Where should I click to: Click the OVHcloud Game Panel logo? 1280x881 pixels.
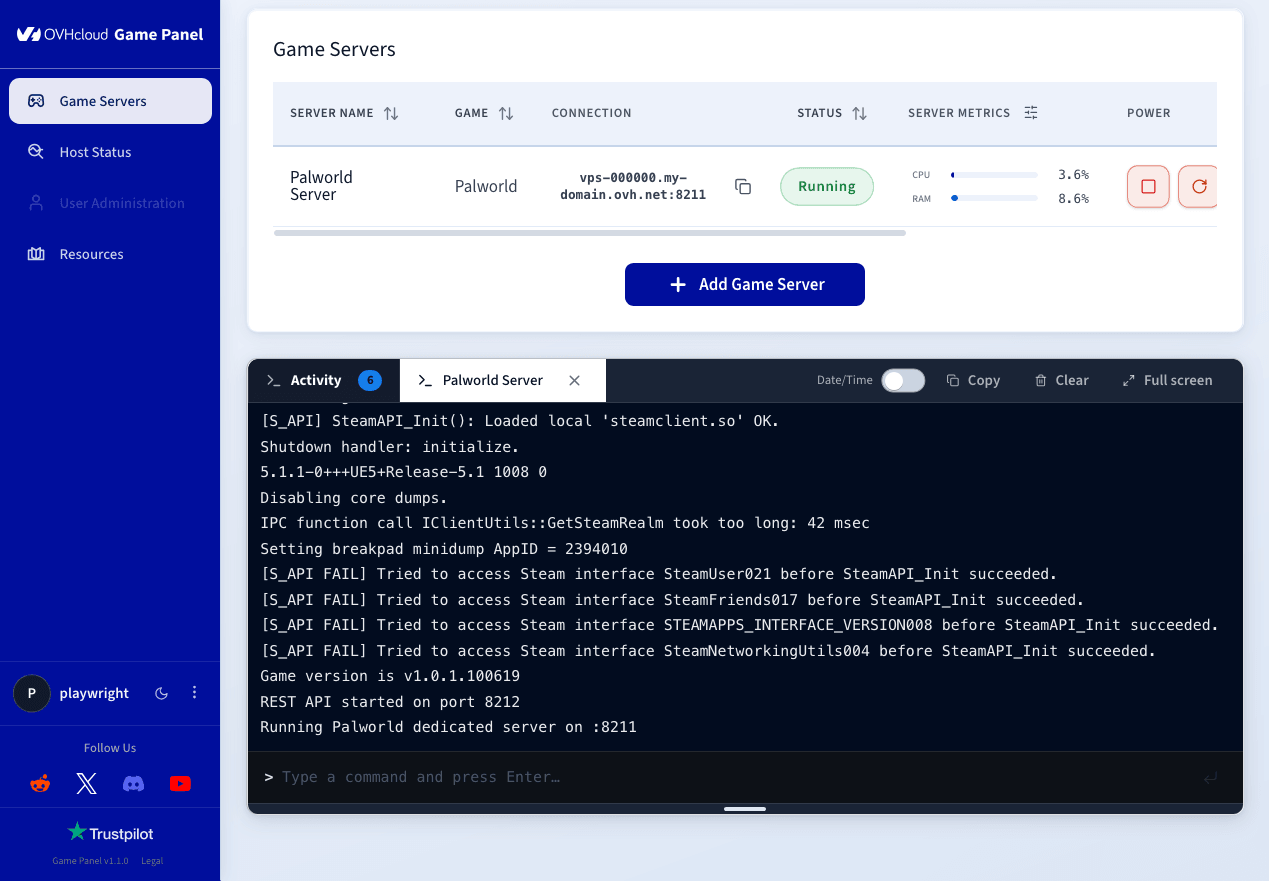click(110, 34)
